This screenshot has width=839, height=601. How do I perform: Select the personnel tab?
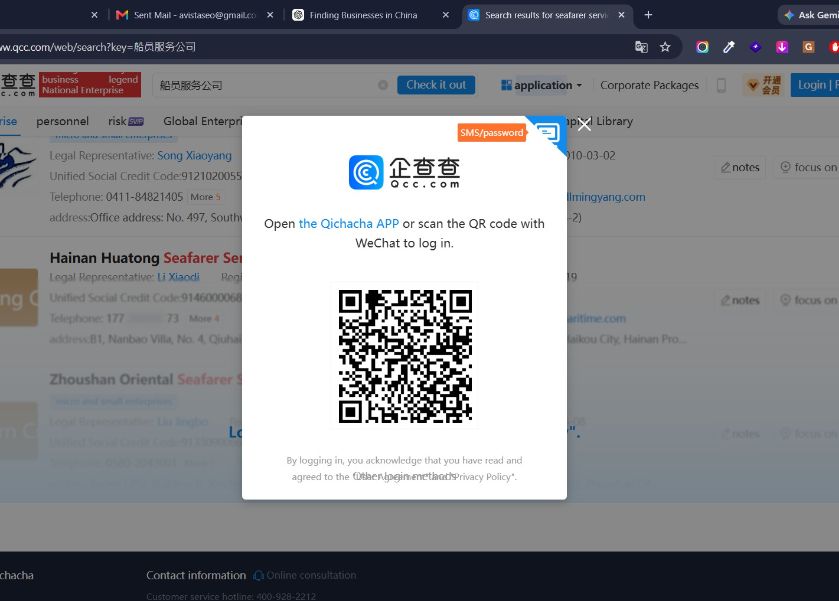(x=63, y=121)
